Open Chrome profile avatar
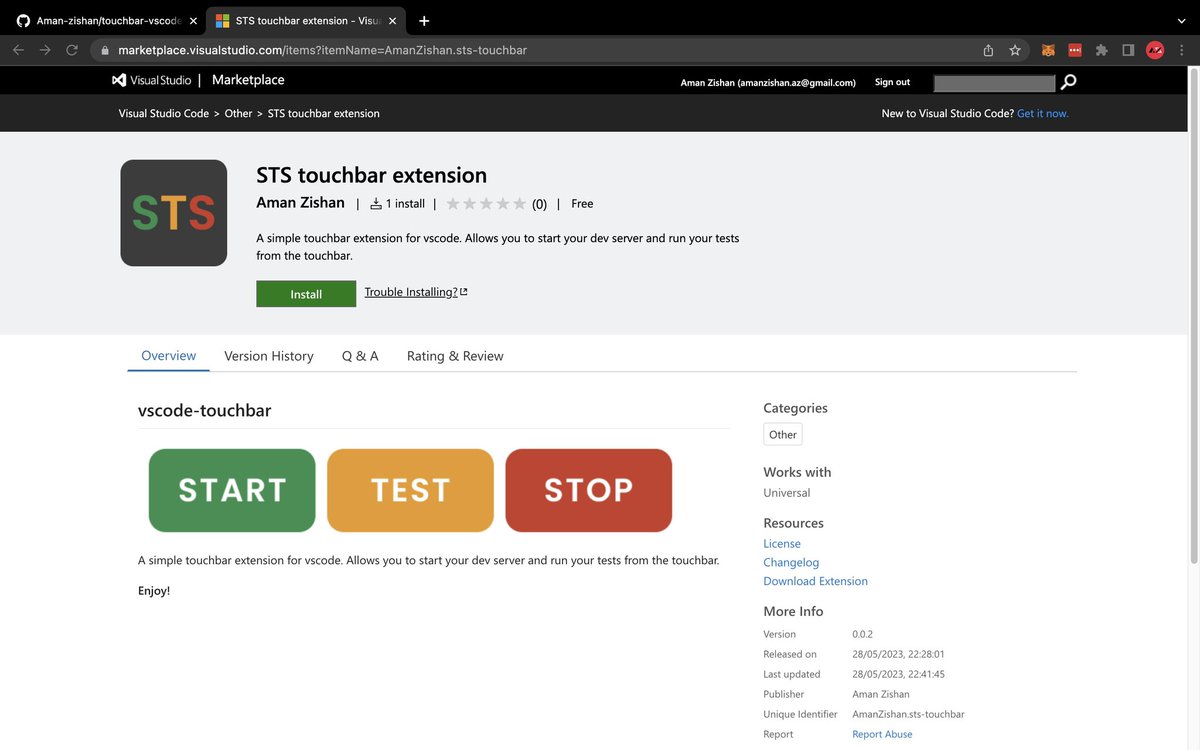This screenshot has height=750, width=1200. coord(1155,50)
